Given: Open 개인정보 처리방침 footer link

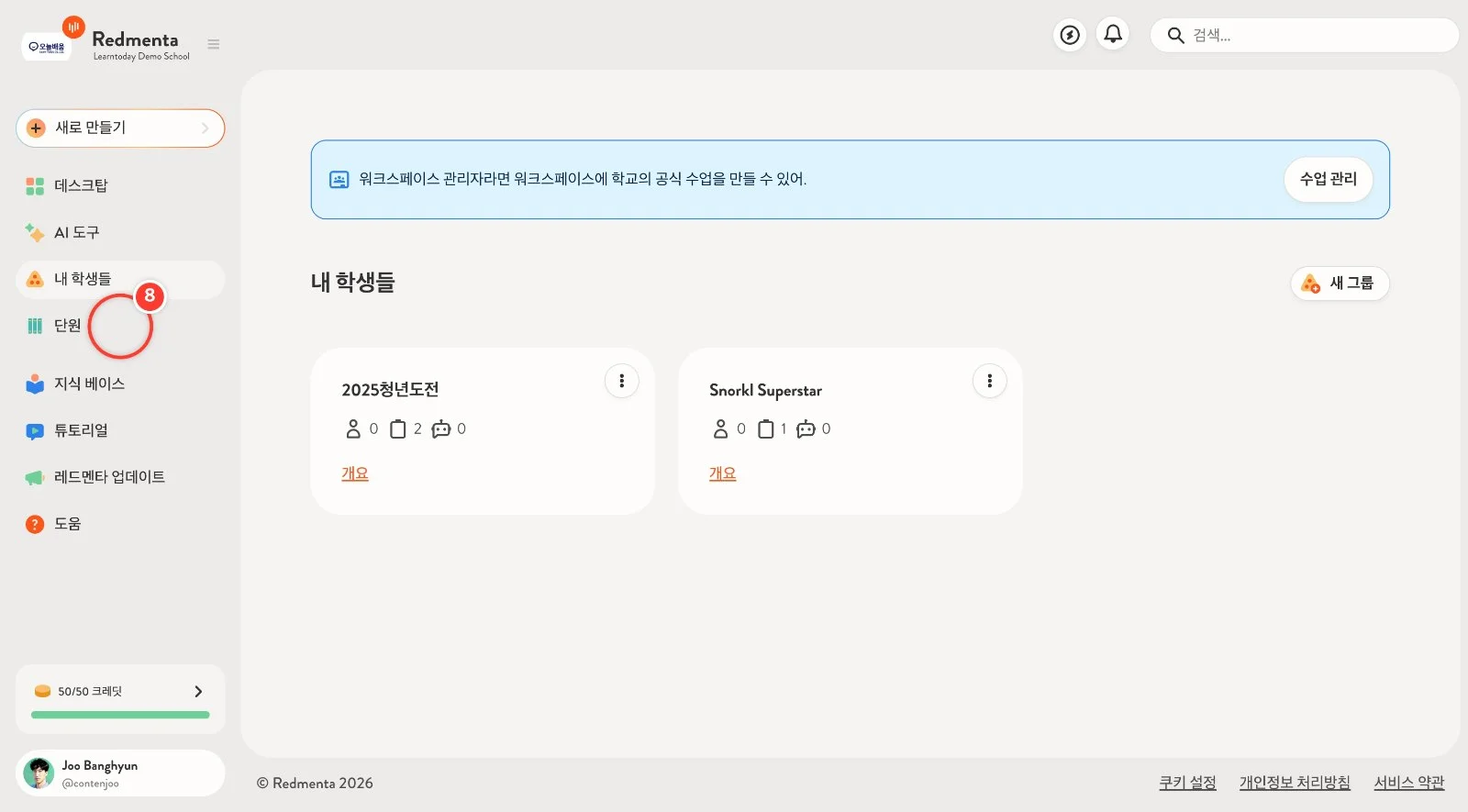Looking at the screenshot, I should click(1295, 783).
